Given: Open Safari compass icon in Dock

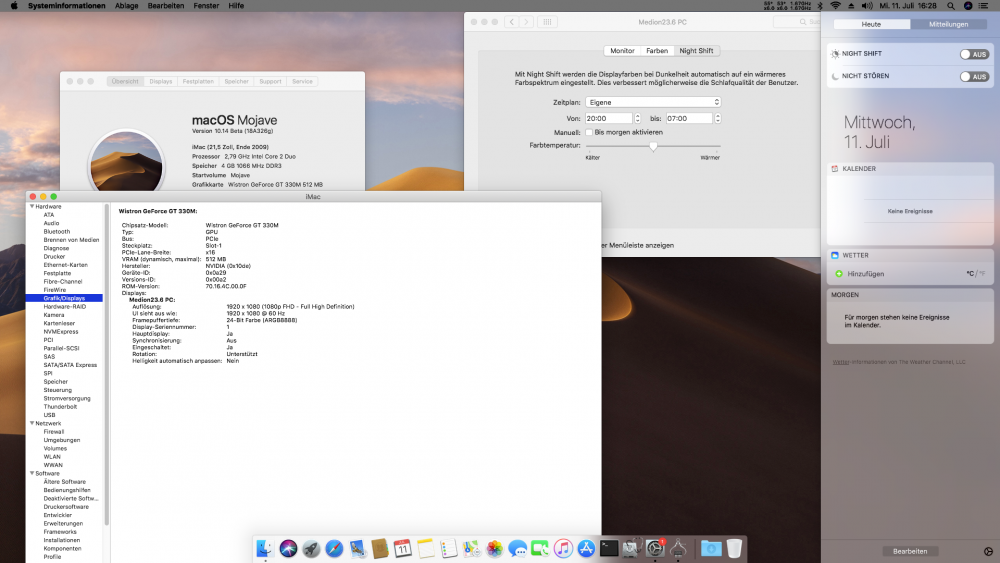Looking at the screenshot, I should coord(334,548).
